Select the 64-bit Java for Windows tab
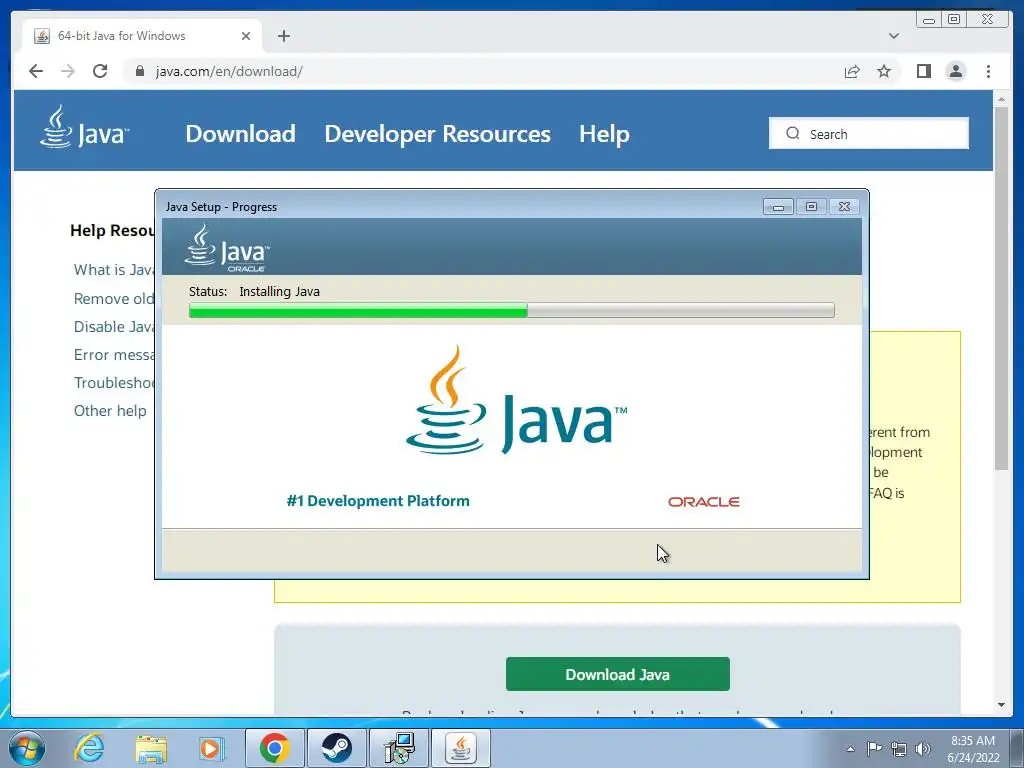Viewport: 1024px width, 768px height. coord(142,36)
